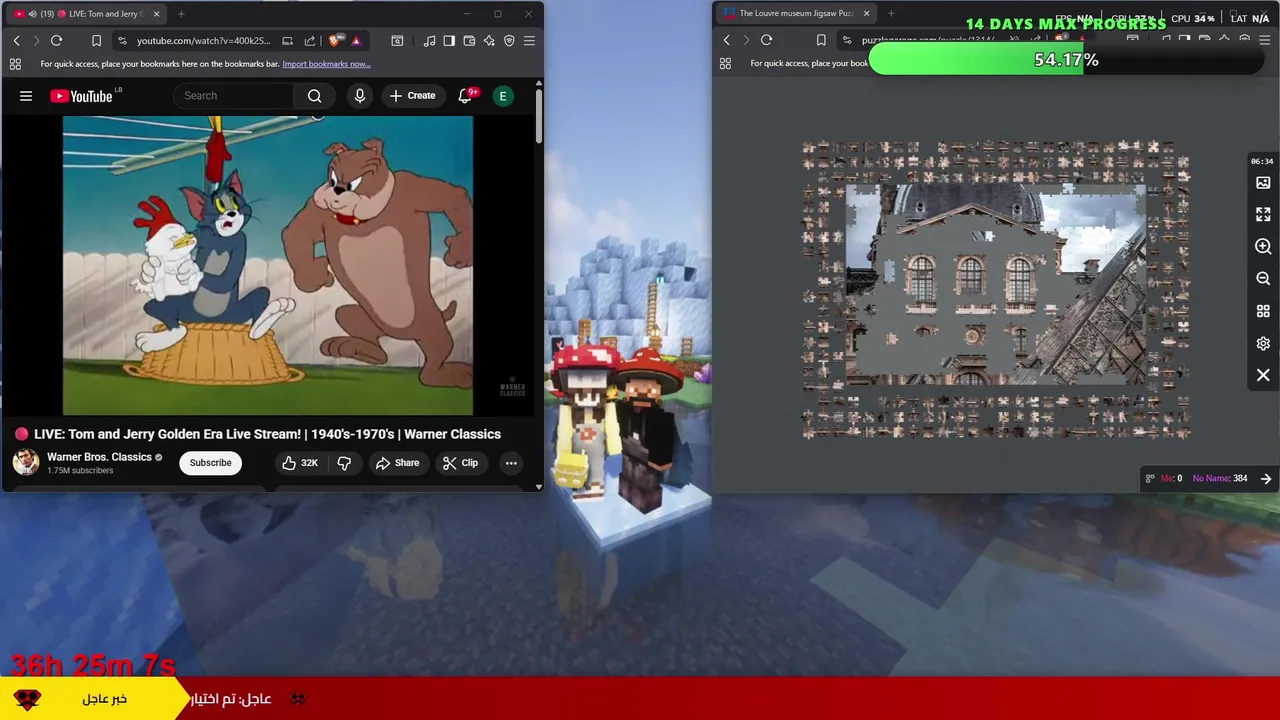Open YouTube notifications bell
Screen dimensions: 1280x720
click(x=465, y=96)
